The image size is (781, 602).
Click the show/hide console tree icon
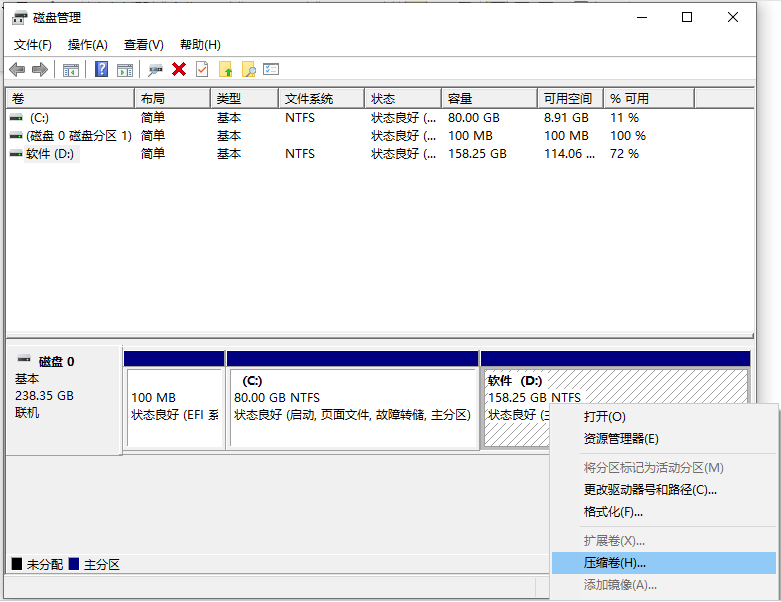point(71,69)
